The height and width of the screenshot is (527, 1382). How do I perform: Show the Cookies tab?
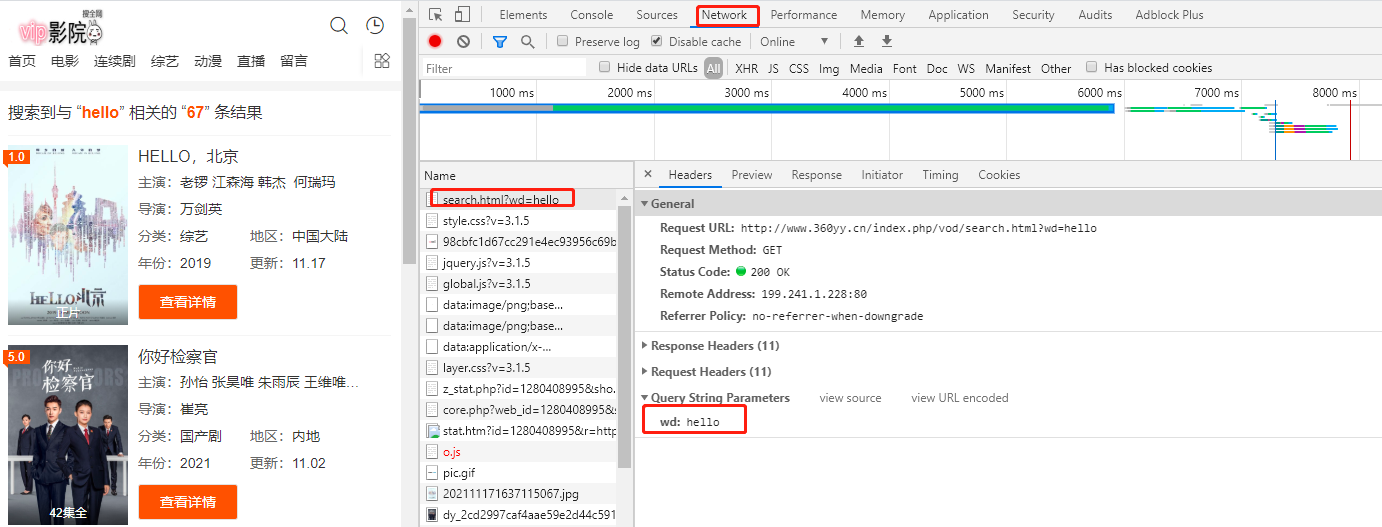pyautogui.click(x=999, y=174)
